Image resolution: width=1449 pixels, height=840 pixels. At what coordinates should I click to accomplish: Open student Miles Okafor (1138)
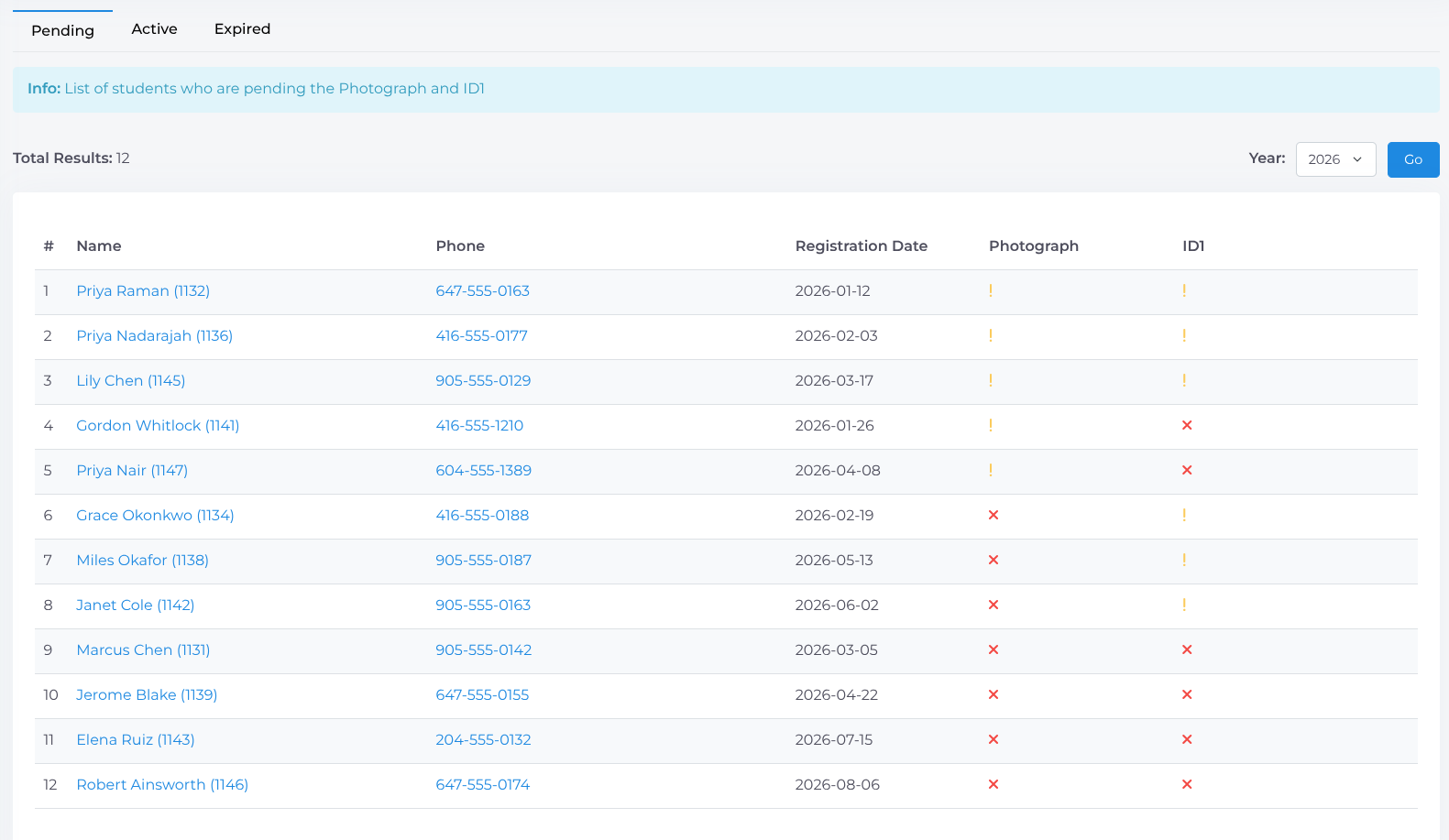tap(143, 560)
